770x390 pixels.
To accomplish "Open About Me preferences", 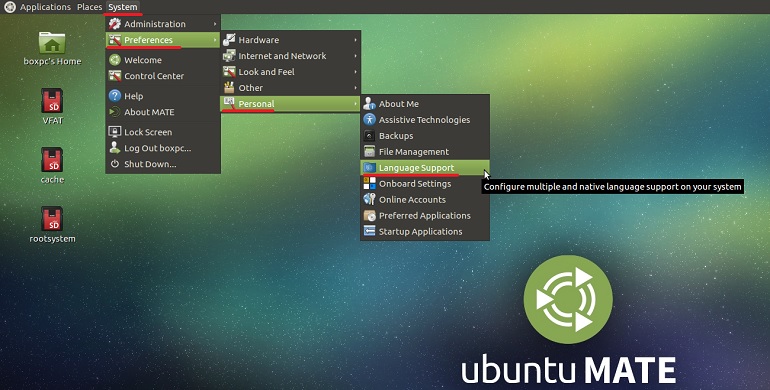I will point(425,104).
